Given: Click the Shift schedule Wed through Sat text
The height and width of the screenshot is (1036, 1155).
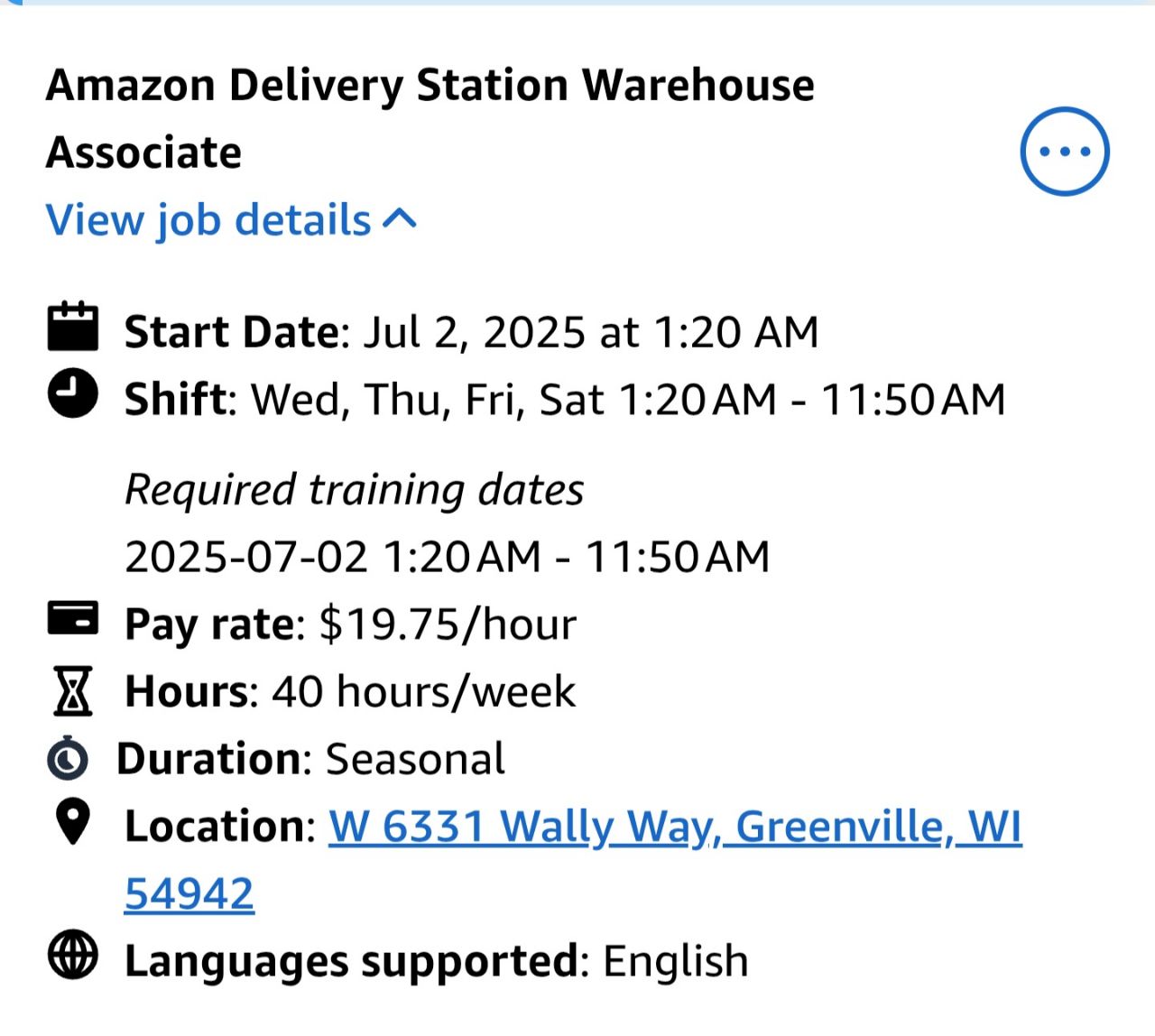Looking at the screenshot, I should (x=627, y=400).
